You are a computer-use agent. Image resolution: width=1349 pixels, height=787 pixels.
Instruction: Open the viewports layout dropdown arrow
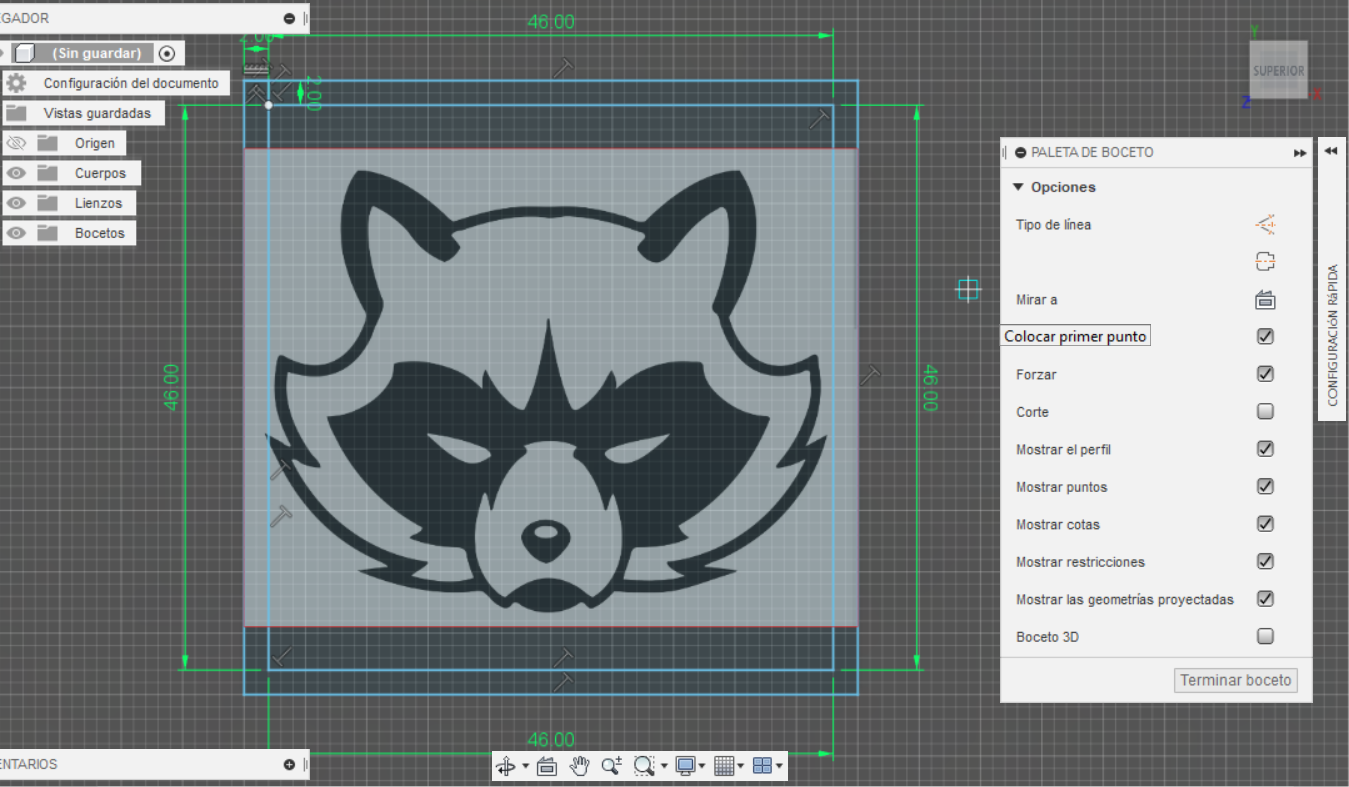[x=778, y=767]
